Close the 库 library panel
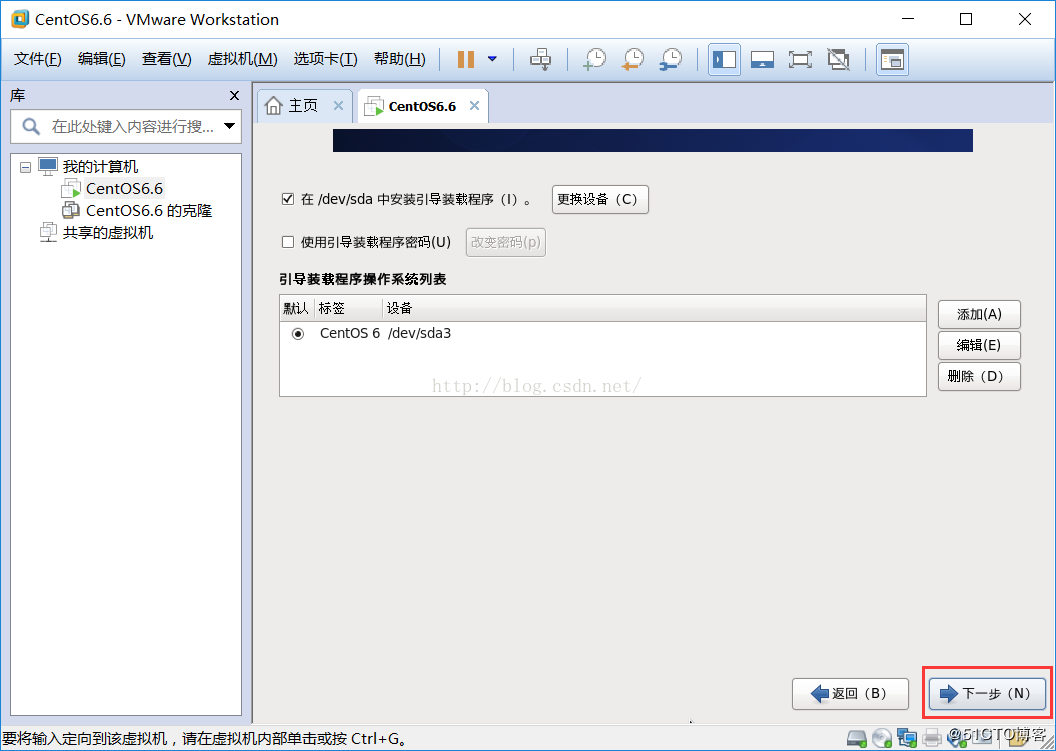This screenshot has width=1056, height=751. pyautogui.click(x=234, y=96)
